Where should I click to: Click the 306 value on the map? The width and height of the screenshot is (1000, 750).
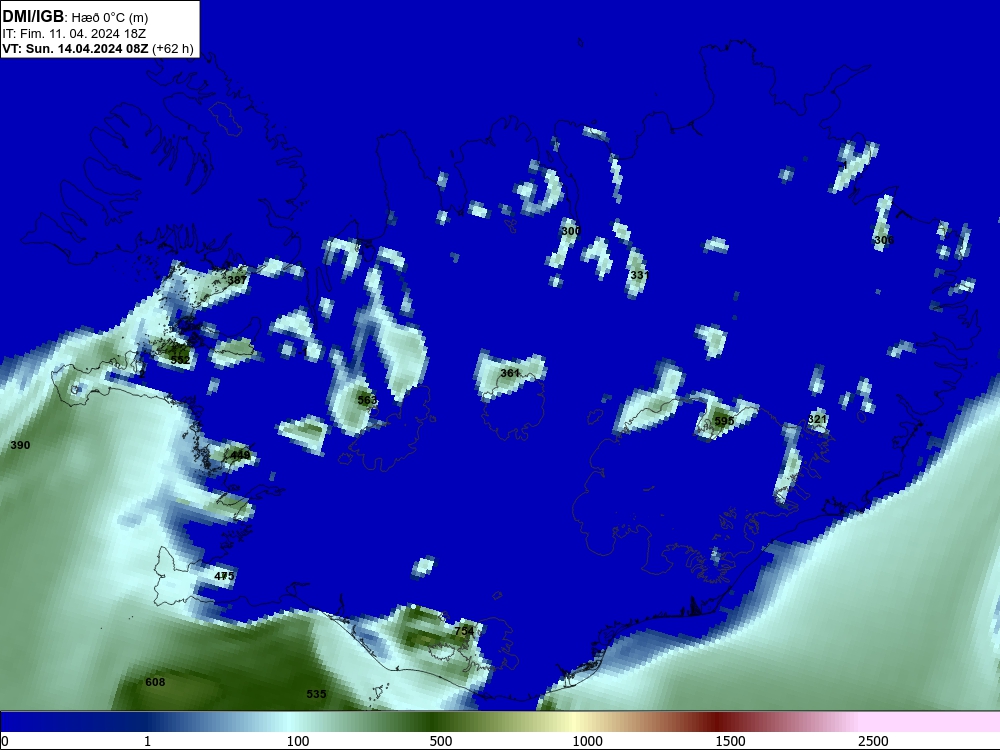[x=883, y=240]
